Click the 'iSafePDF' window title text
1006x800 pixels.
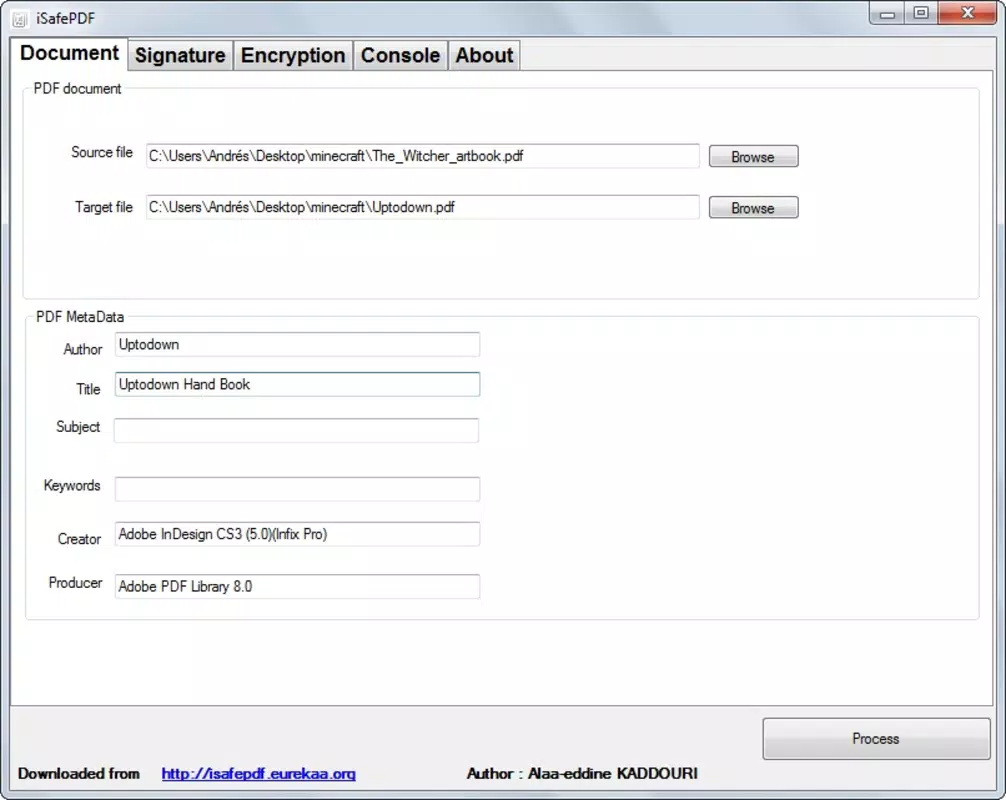[65, 19]
